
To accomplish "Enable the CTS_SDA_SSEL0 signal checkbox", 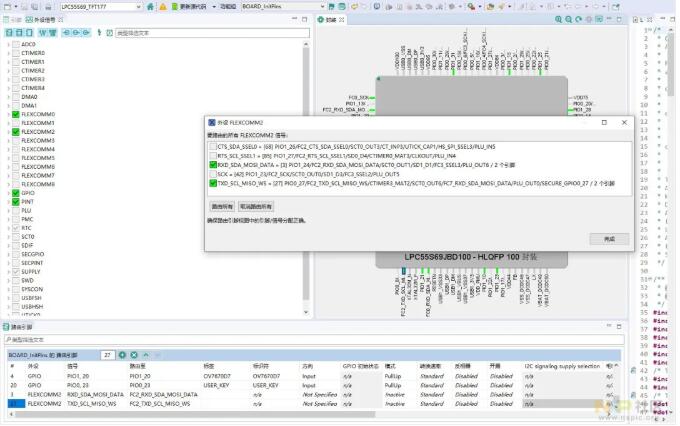I will pos(213,146).
